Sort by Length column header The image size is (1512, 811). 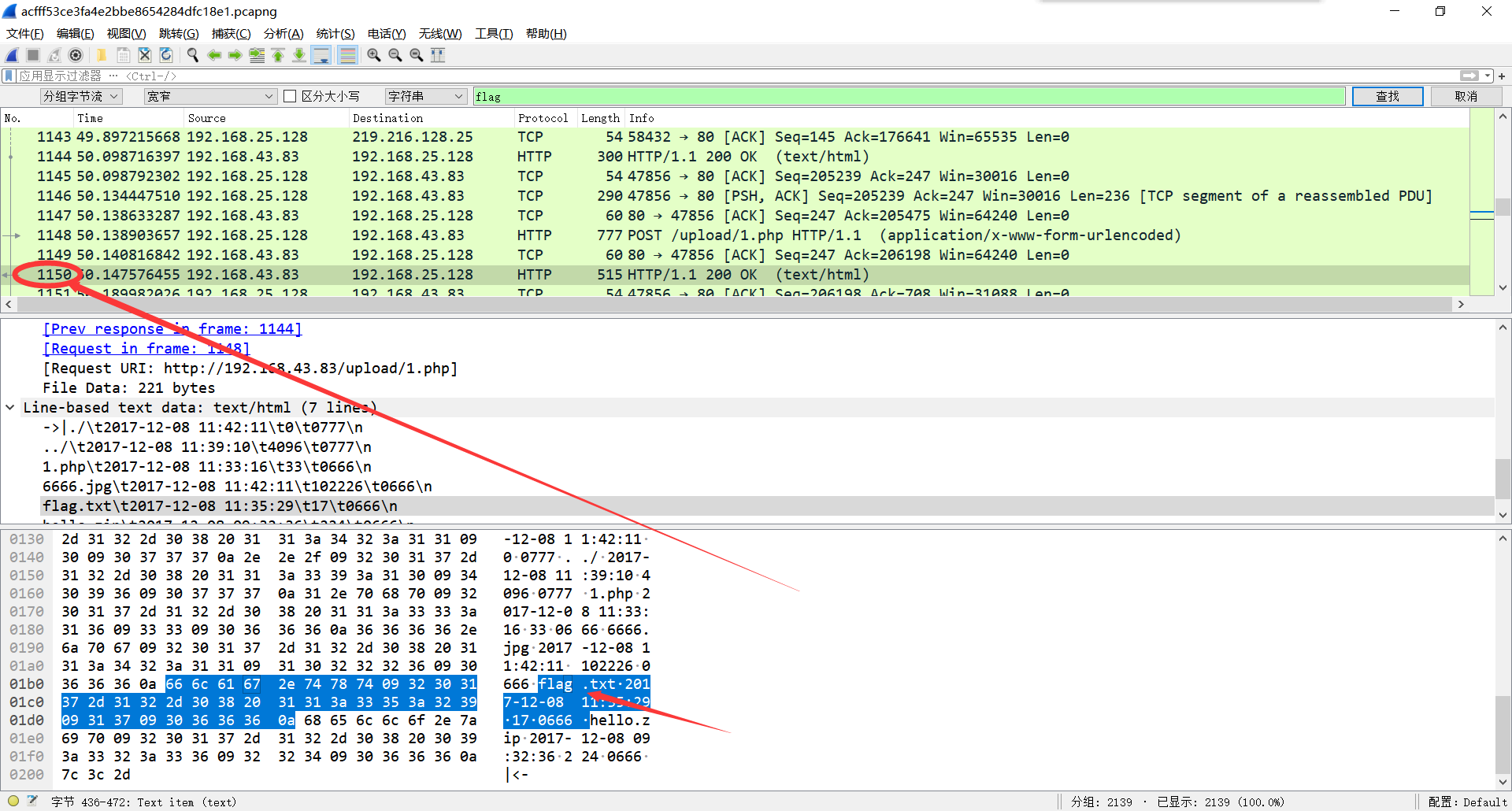[600, 118]
